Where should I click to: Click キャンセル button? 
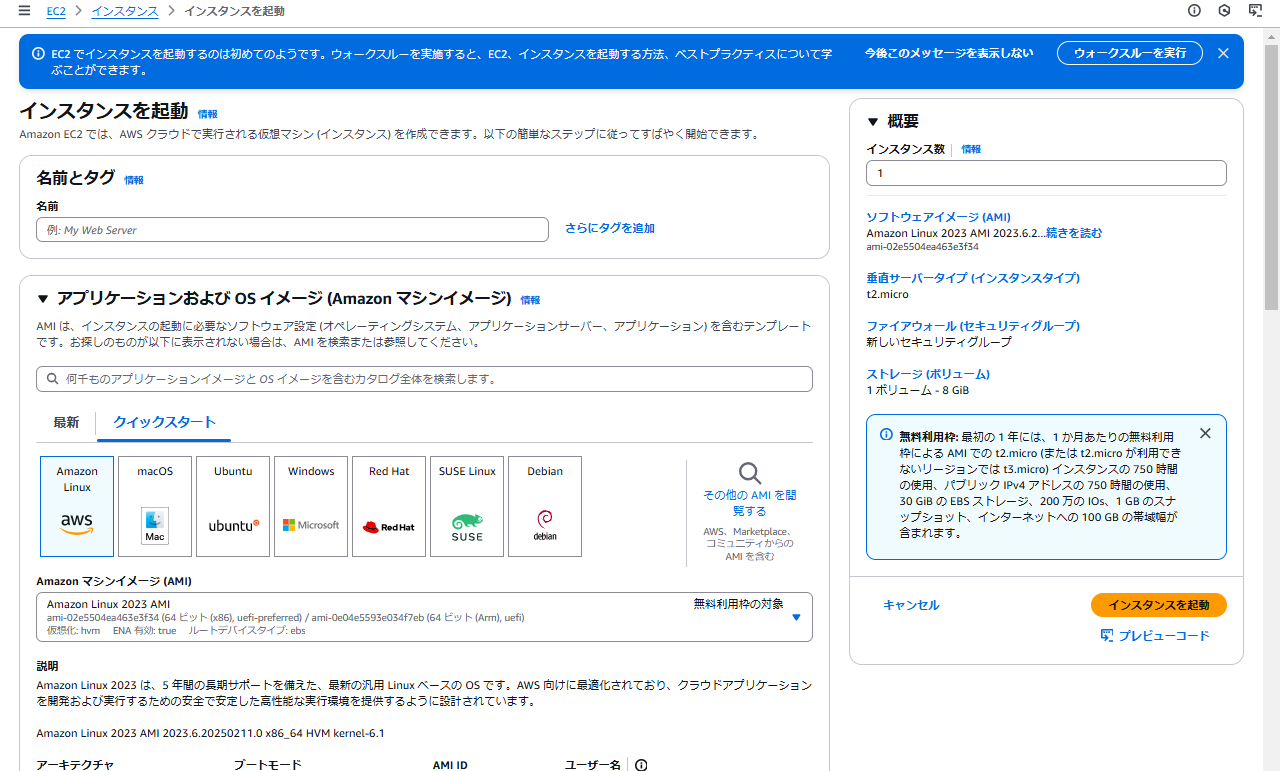[x=911, y=605]
